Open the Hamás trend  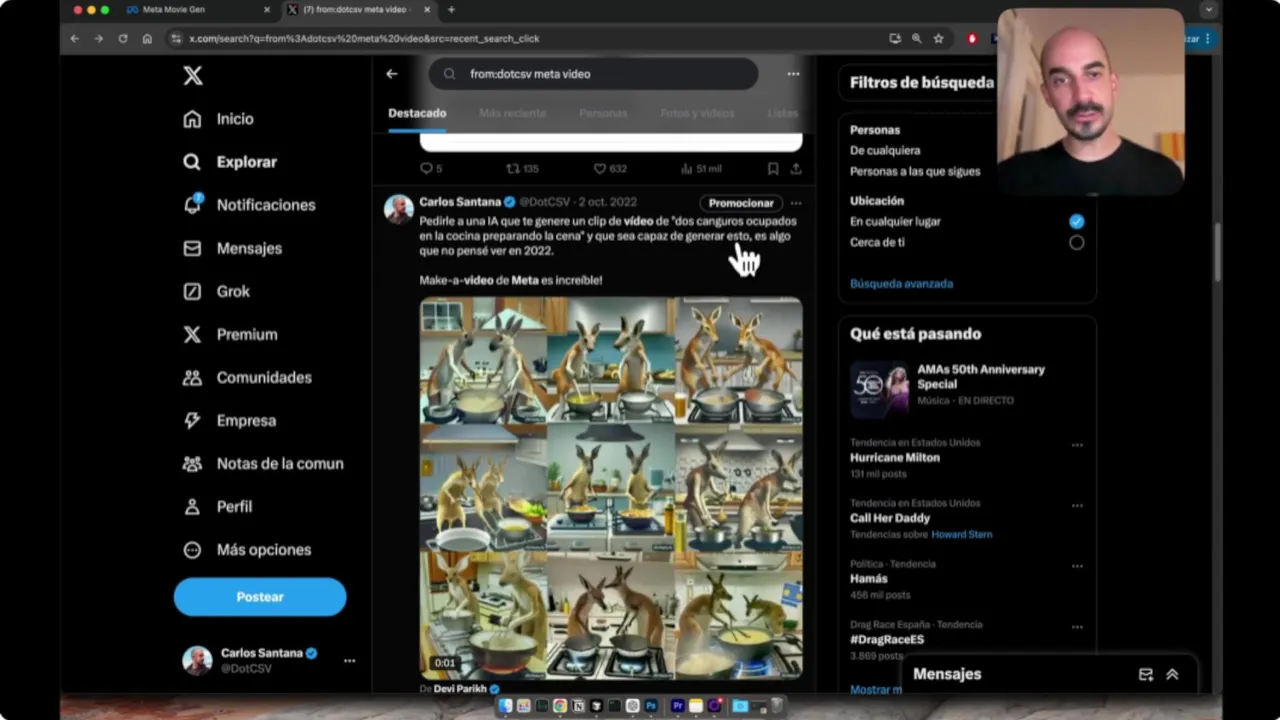pos(869,579)
